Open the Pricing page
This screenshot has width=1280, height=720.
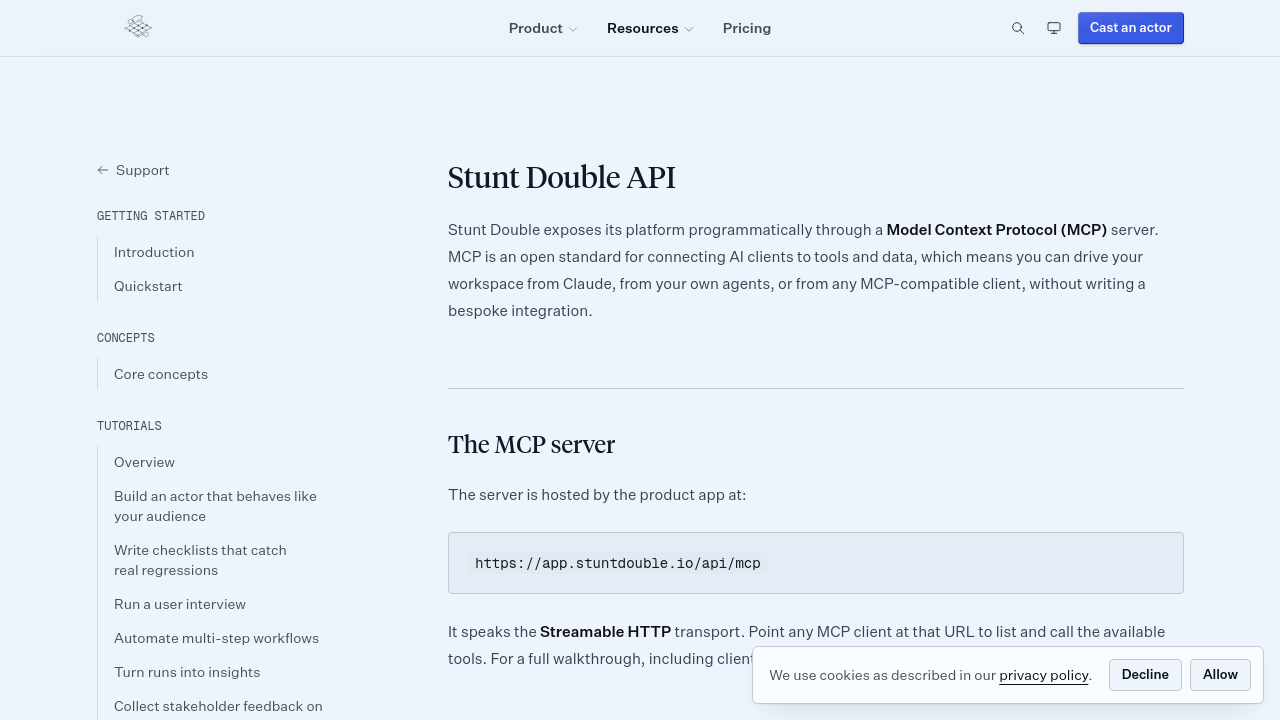point(747,28)
